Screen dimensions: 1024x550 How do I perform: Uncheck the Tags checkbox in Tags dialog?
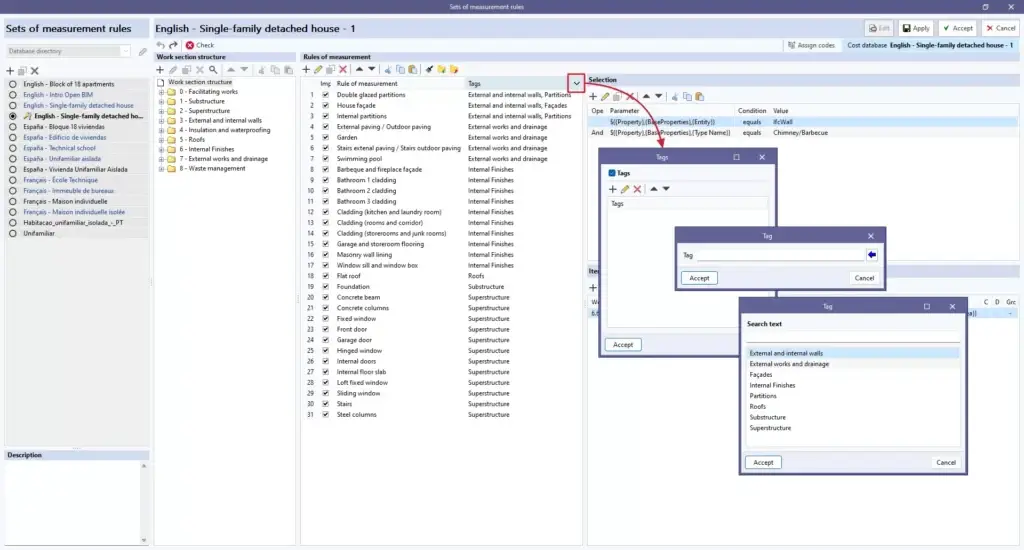[x=613, y=173]
